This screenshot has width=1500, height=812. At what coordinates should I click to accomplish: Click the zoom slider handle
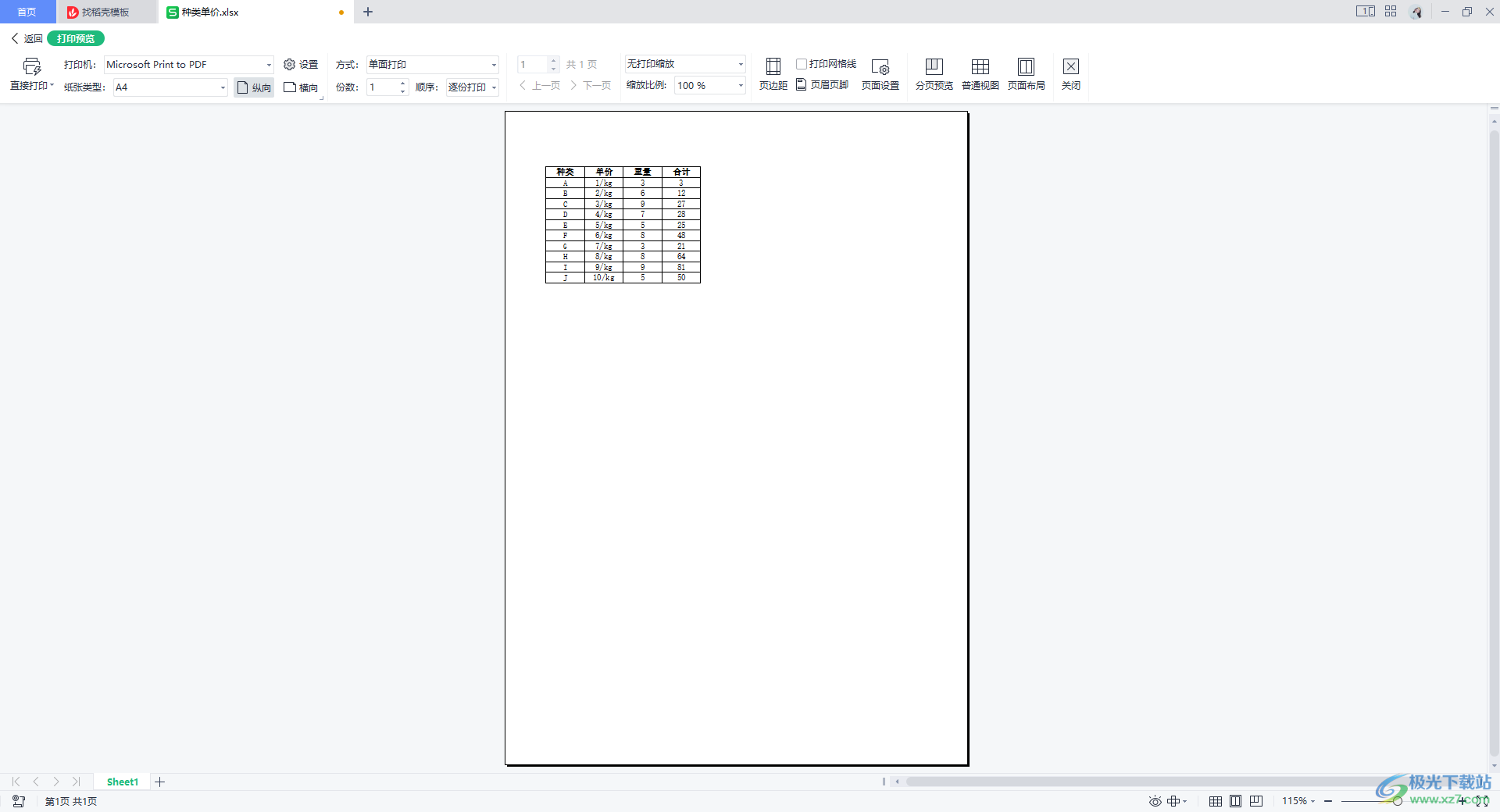1398,801
